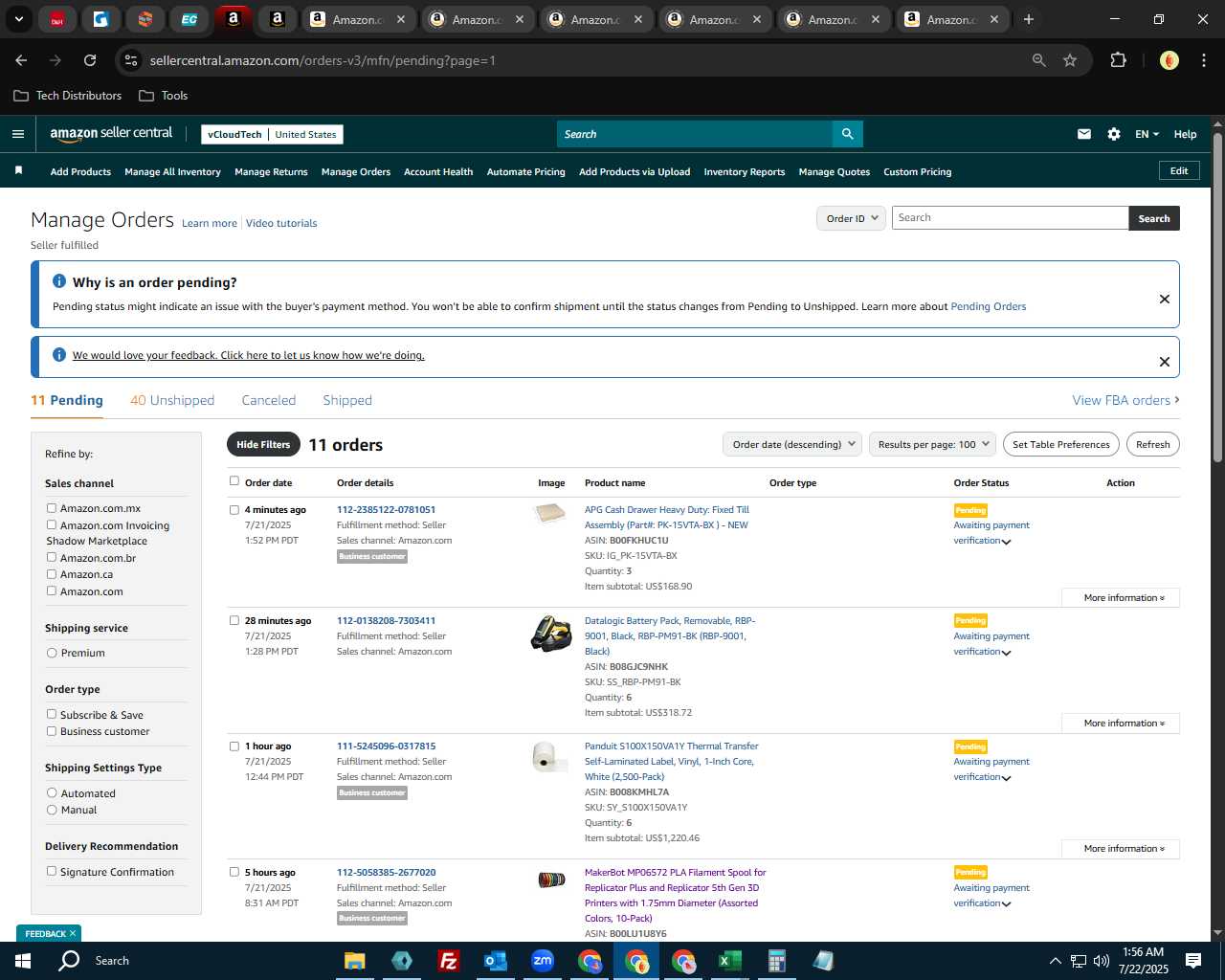Select order 112-2385122-0781051 checkbox
1225x980 pixels.
234,509
